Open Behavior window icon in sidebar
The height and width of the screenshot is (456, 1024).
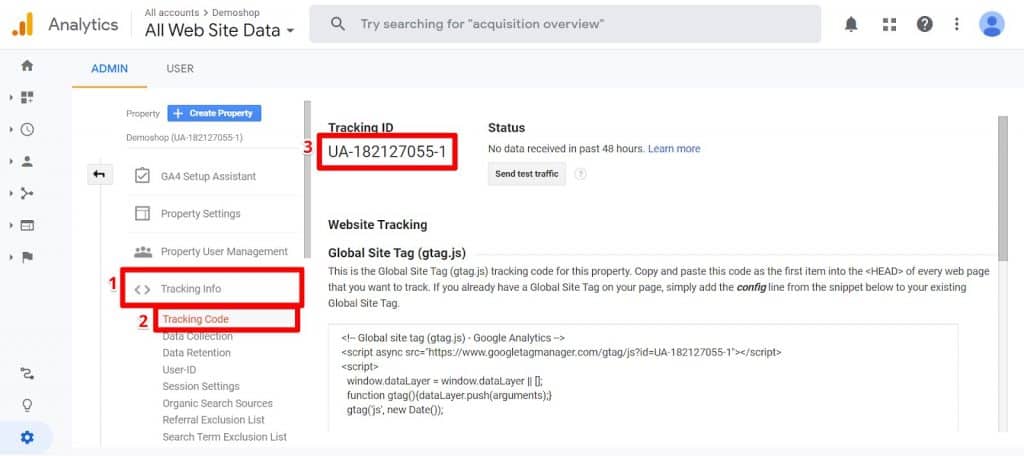tap(27, 225)
